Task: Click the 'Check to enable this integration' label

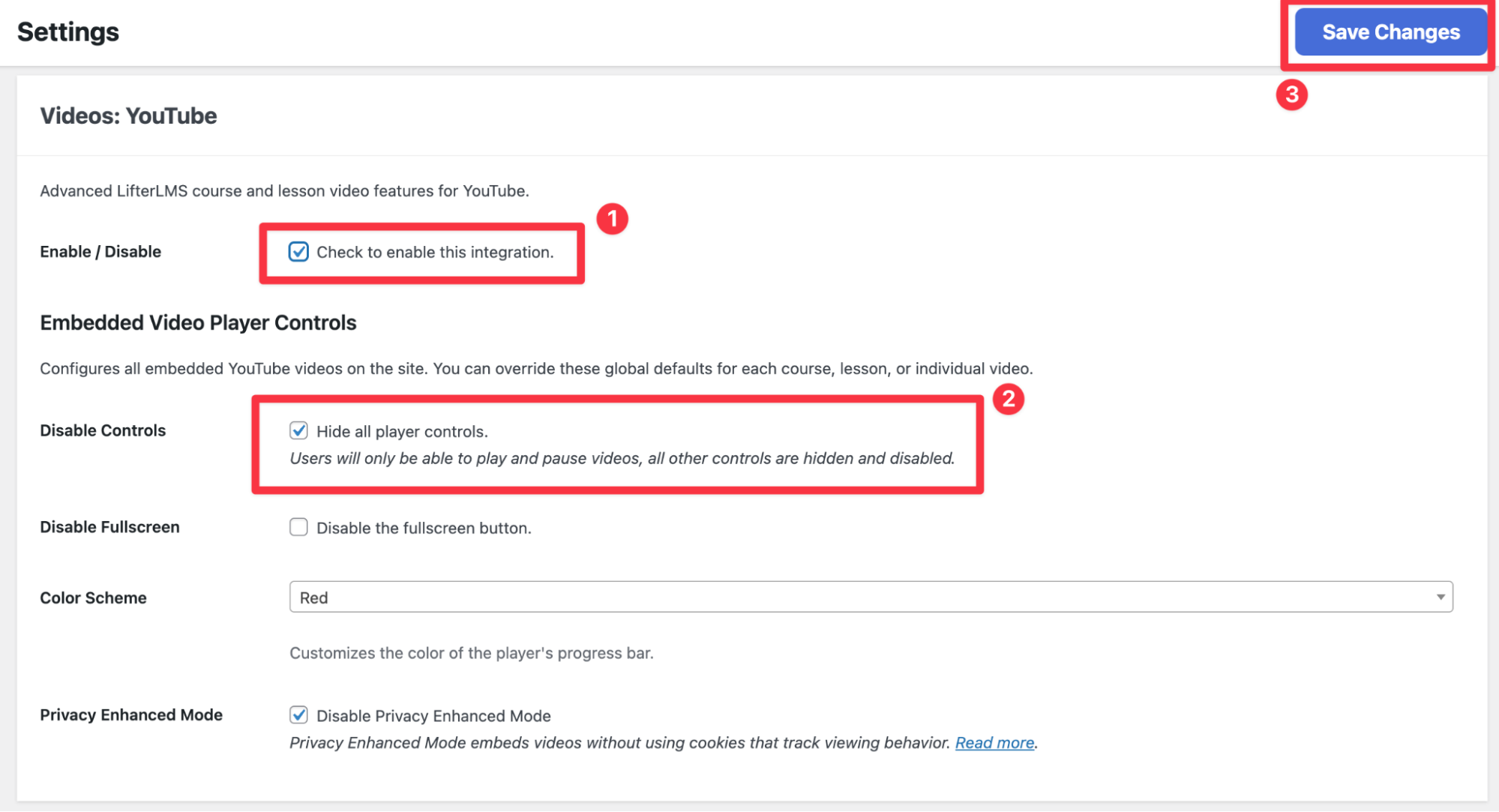Action: click(x=435, y=253)
